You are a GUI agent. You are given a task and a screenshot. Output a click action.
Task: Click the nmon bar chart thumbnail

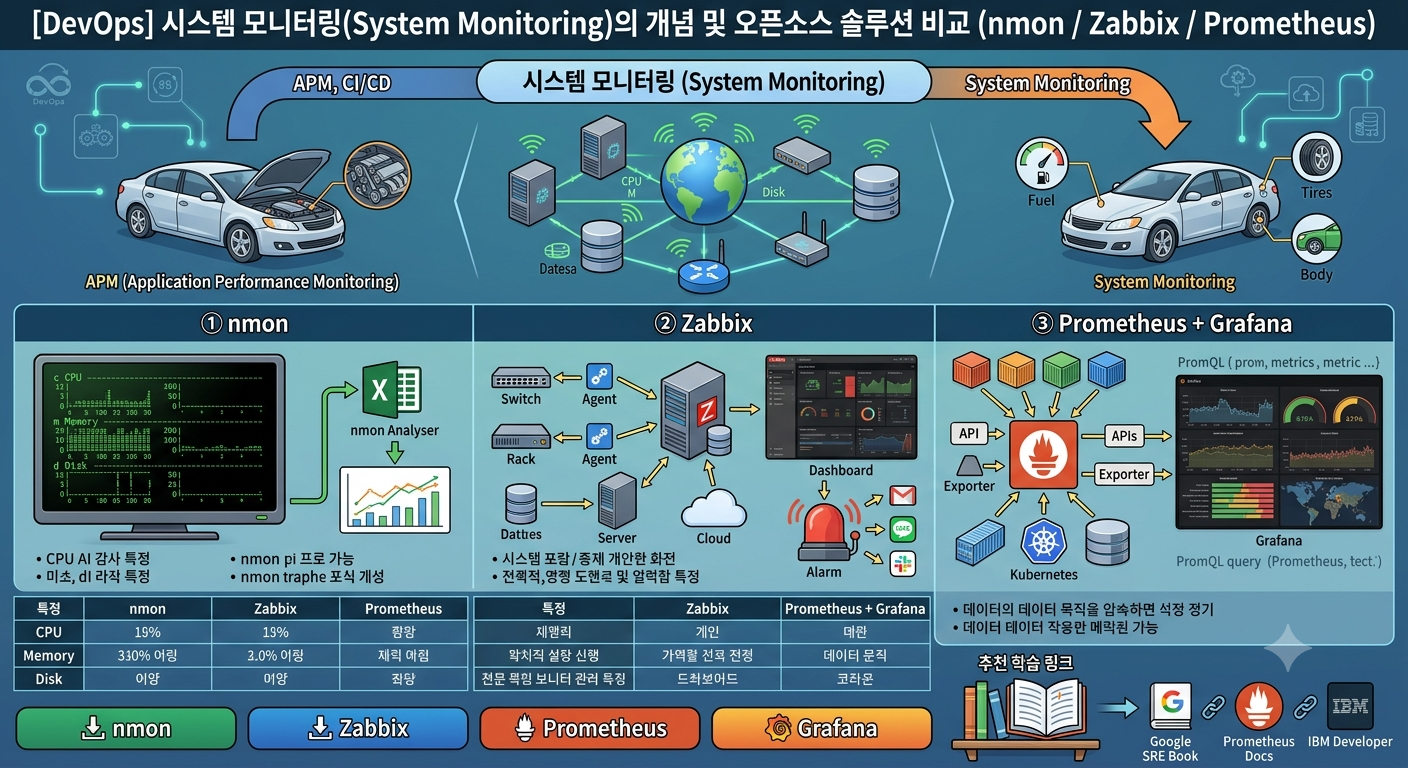click(394, 499)
